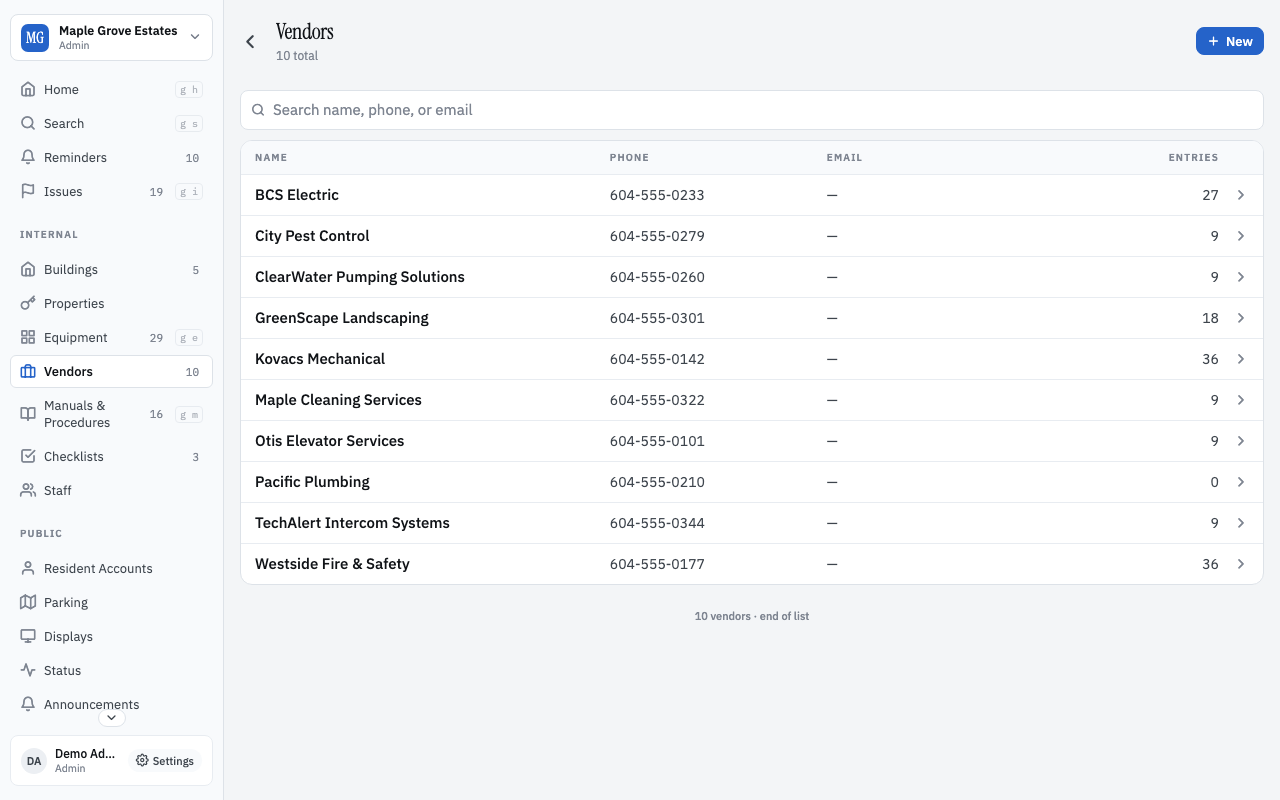Click the Reminders bell icon

click(x=28, y=157)
